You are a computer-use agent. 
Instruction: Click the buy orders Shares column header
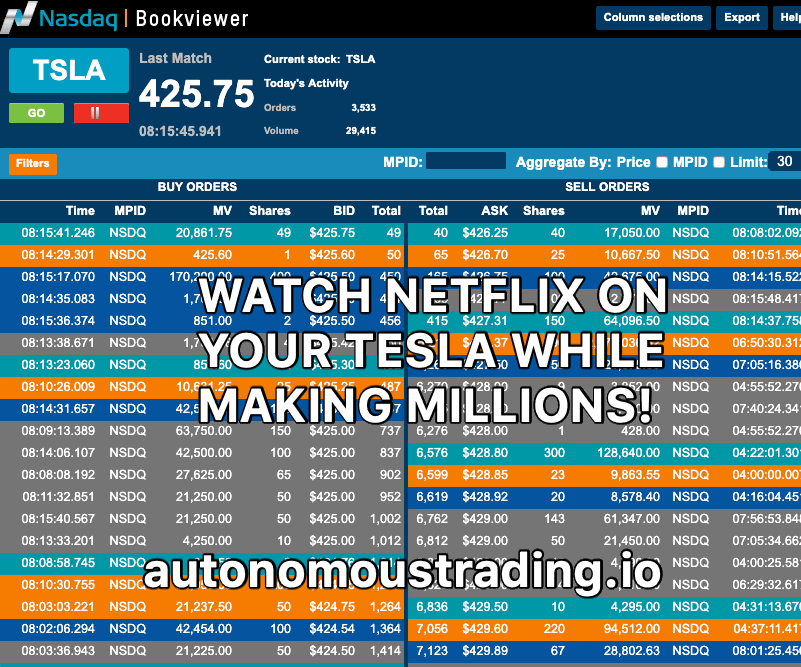pyautogui.click(x=270, y=211)
